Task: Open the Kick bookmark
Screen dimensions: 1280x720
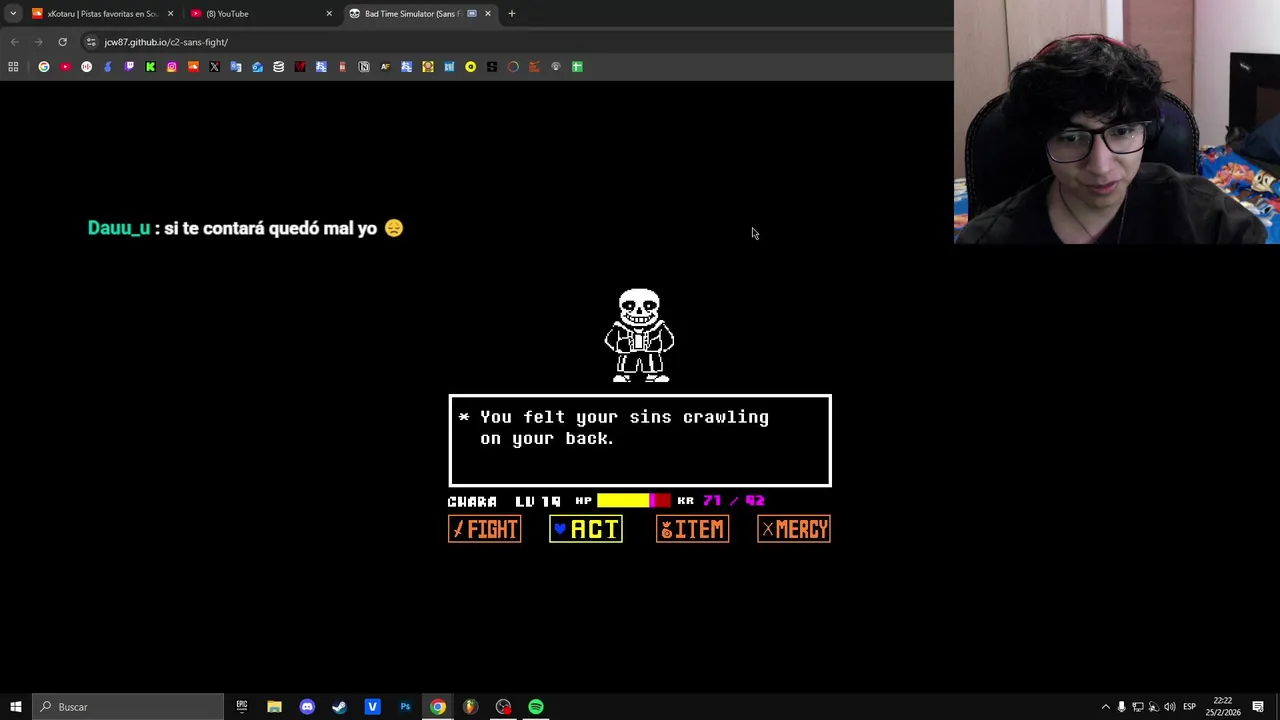Action: pos(150,67)
